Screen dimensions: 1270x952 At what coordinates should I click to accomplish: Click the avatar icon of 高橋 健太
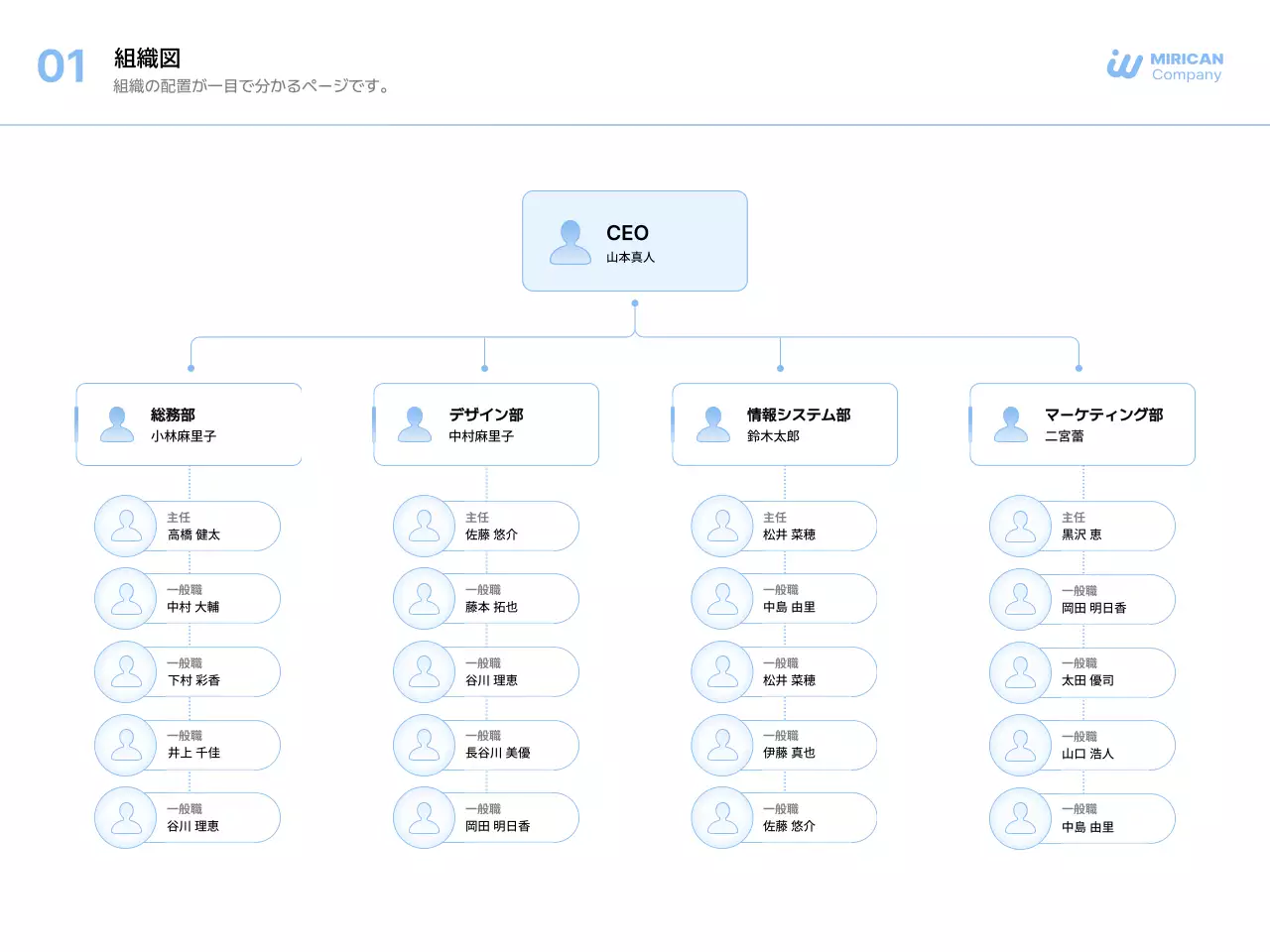click(126, 526)
